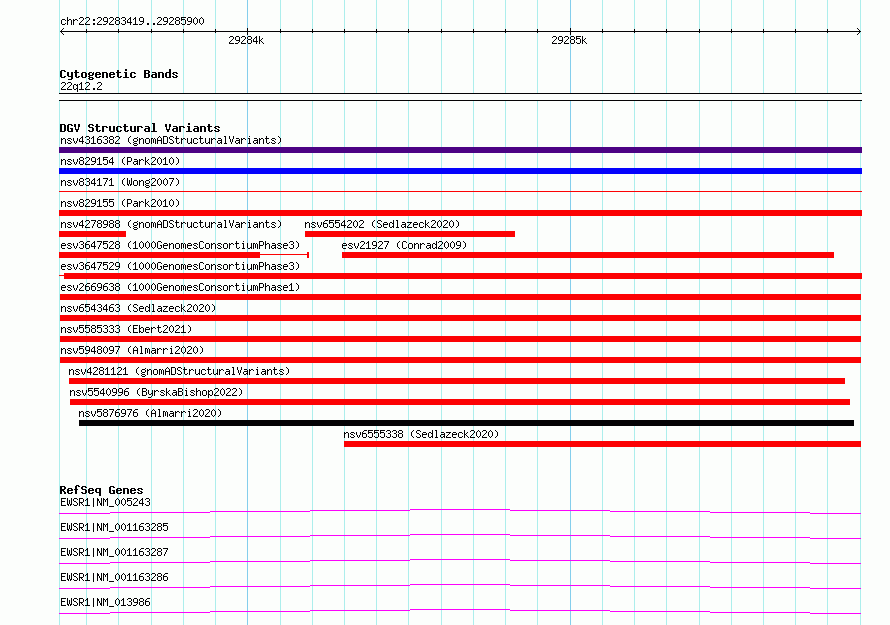Select the dark purple nsv4316382 variant bar
890x625 pixels.
tap(460, 150)
